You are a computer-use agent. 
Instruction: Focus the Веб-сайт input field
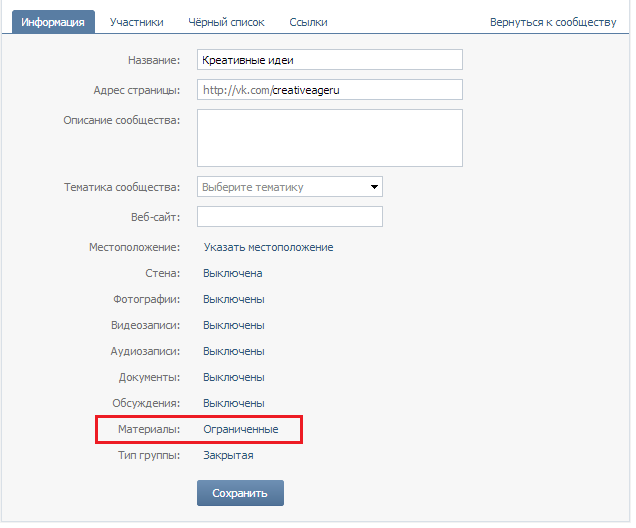click(290, 217)
